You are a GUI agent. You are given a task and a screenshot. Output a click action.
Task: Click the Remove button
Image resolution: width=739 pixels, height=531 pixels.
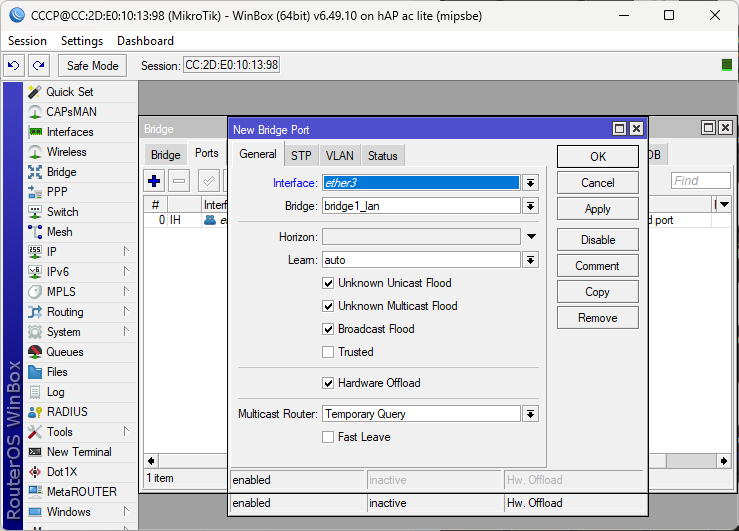(598, 318)
